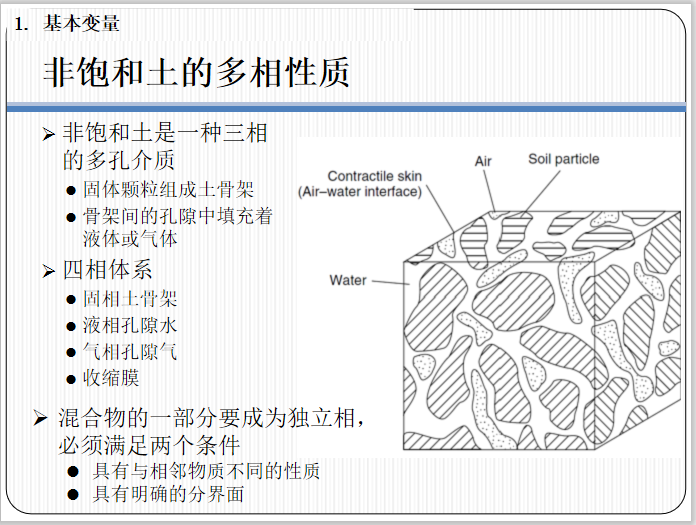Click the arrow bullet before 混合物的一部分
The width and height of the screenshot is (696, 525).
click(41, 417)
